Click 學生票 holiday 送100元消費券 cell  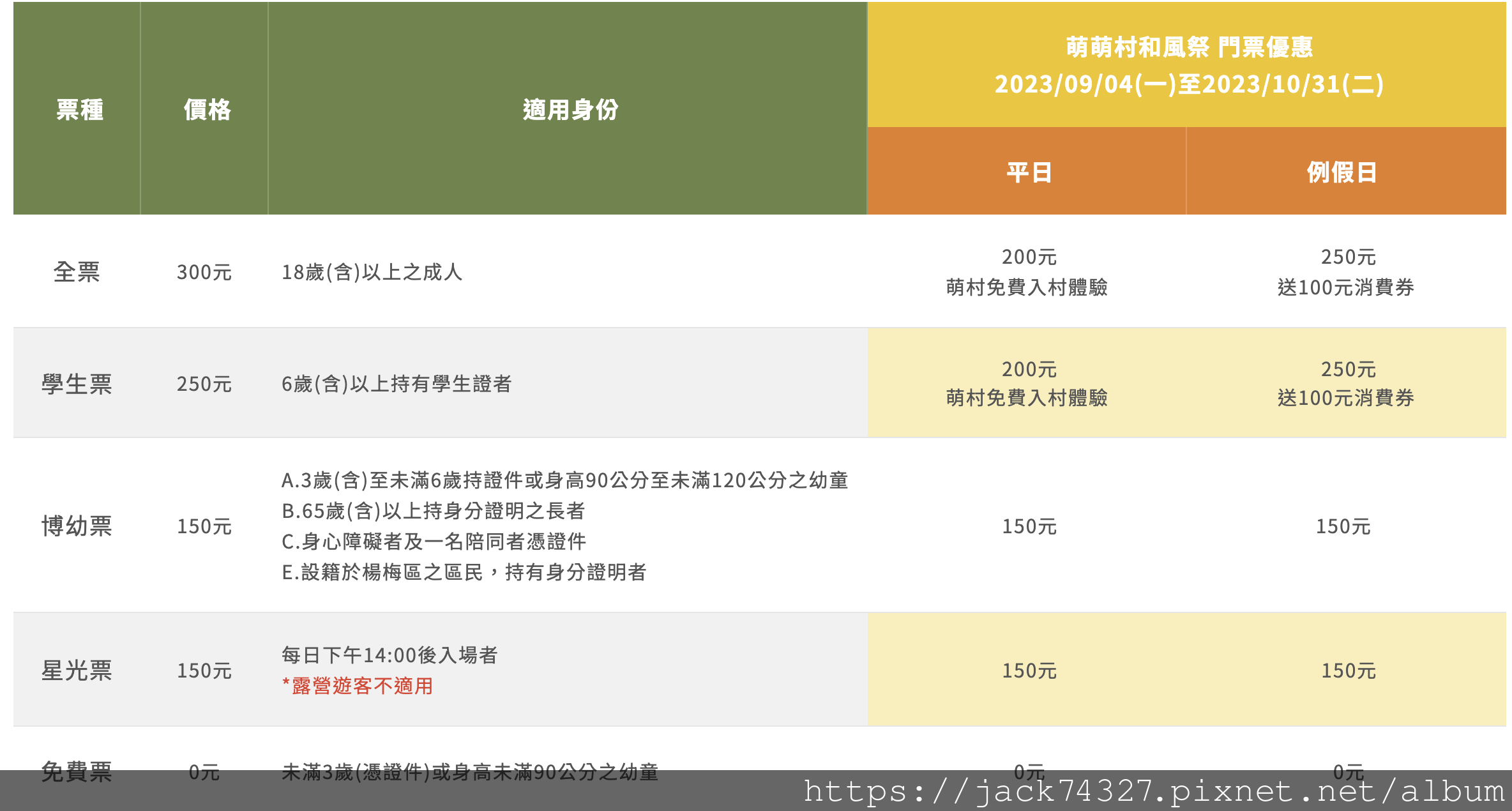click(x=1346, y=398)
